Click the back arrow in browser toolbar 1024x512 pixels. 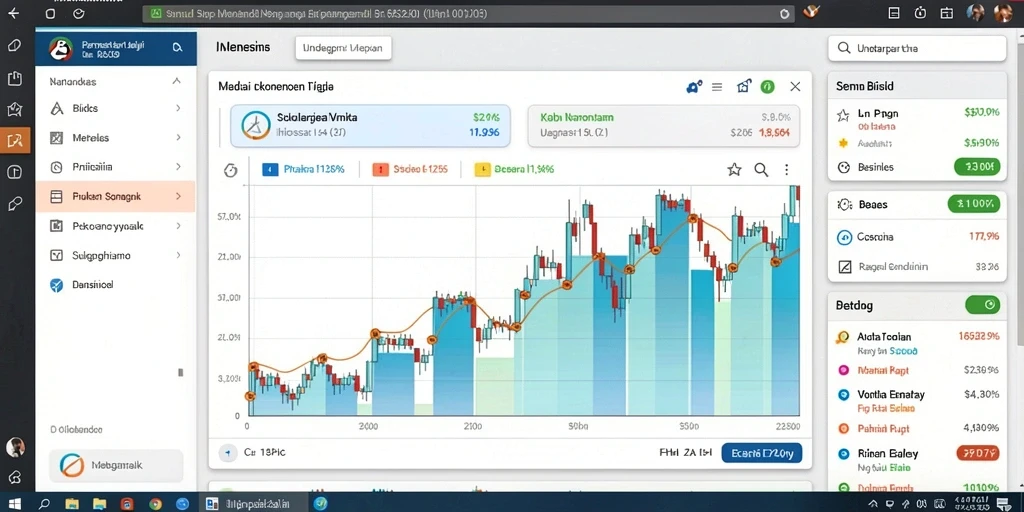tap(14, 13)
